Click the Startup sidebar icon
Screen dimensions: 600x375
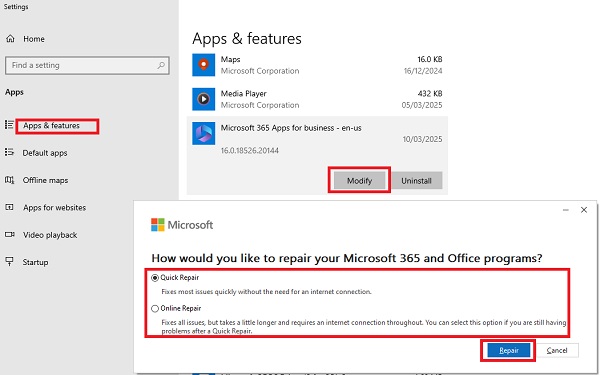tap(9, 262)
